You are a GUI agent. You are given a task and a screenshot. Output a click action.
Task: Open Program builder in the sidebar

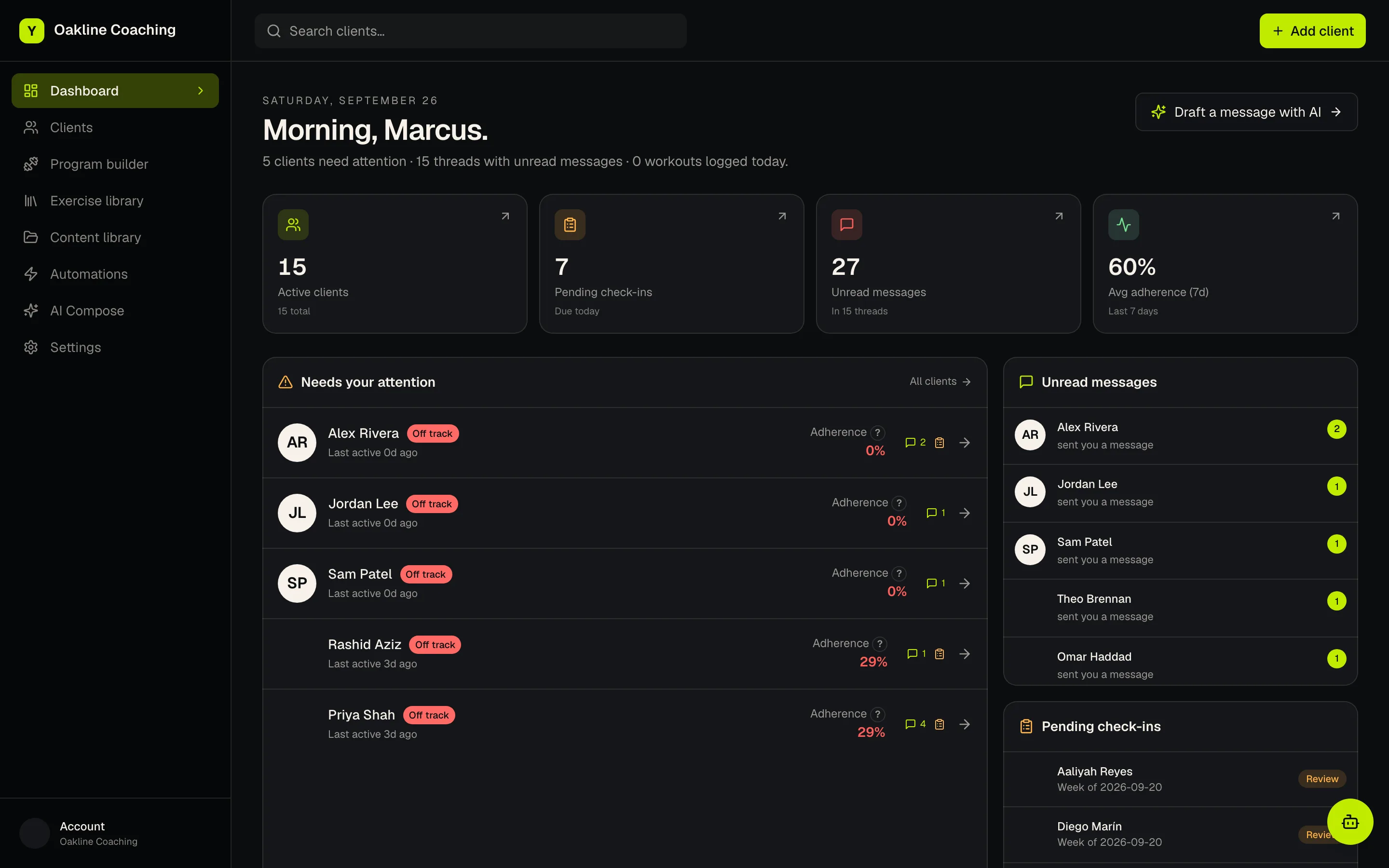(x=115, y=164)
